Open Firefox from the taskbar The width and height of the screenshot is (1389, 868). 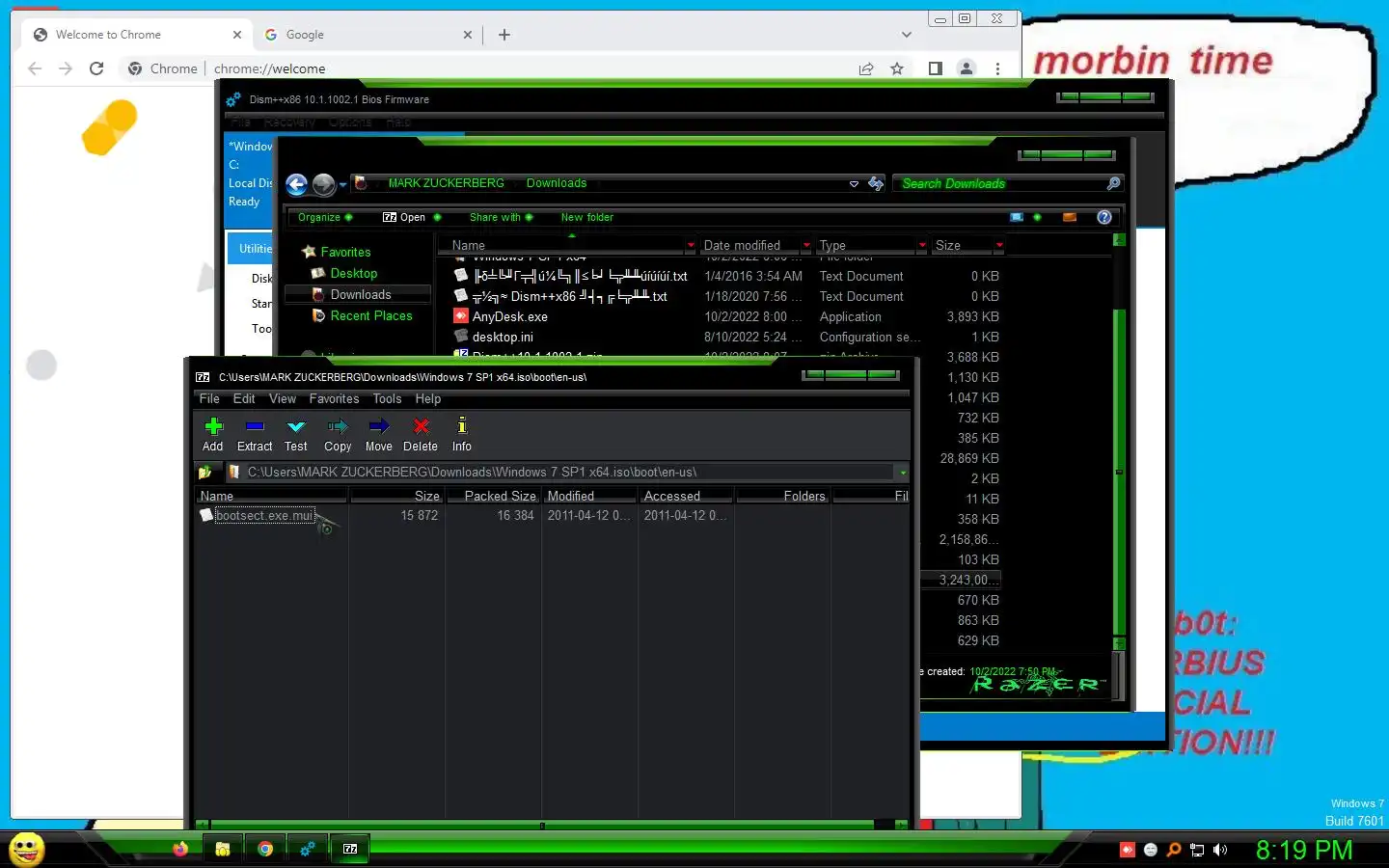180,849
